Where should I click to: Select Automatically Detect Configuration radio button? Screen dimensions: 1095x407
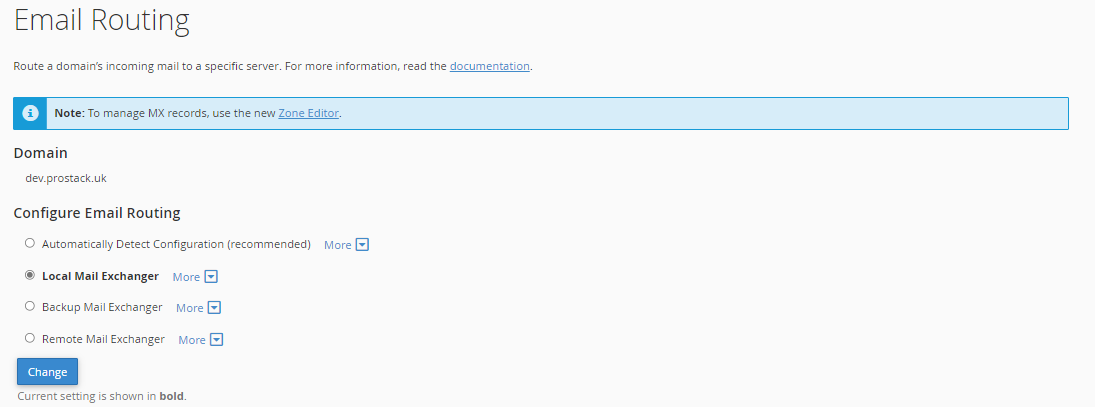pos(29,243)
